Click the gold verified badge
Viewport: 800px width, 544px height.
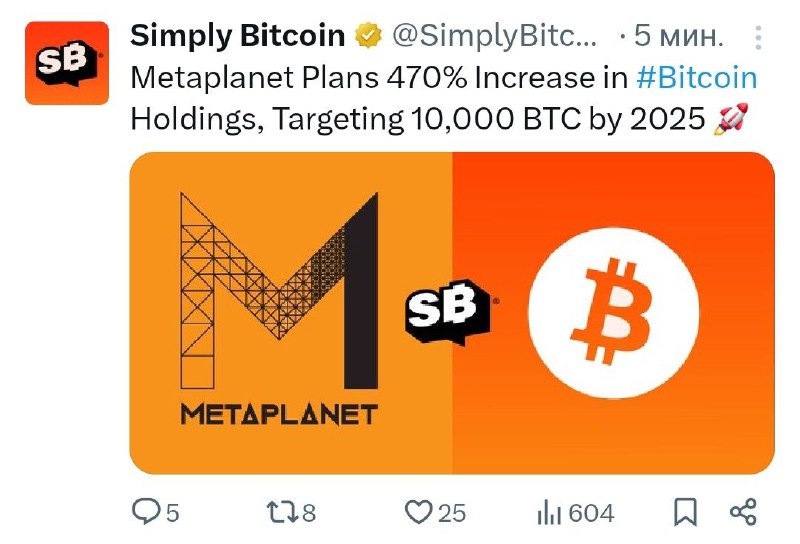(x=368, y=36)
